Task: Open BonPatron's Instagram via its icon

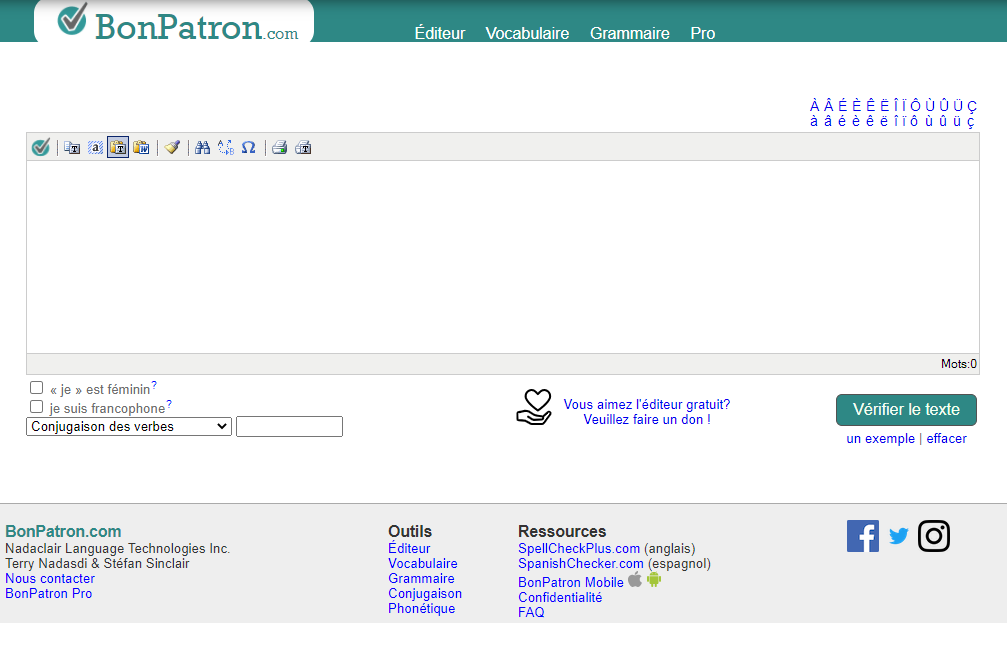Action: 934,536
